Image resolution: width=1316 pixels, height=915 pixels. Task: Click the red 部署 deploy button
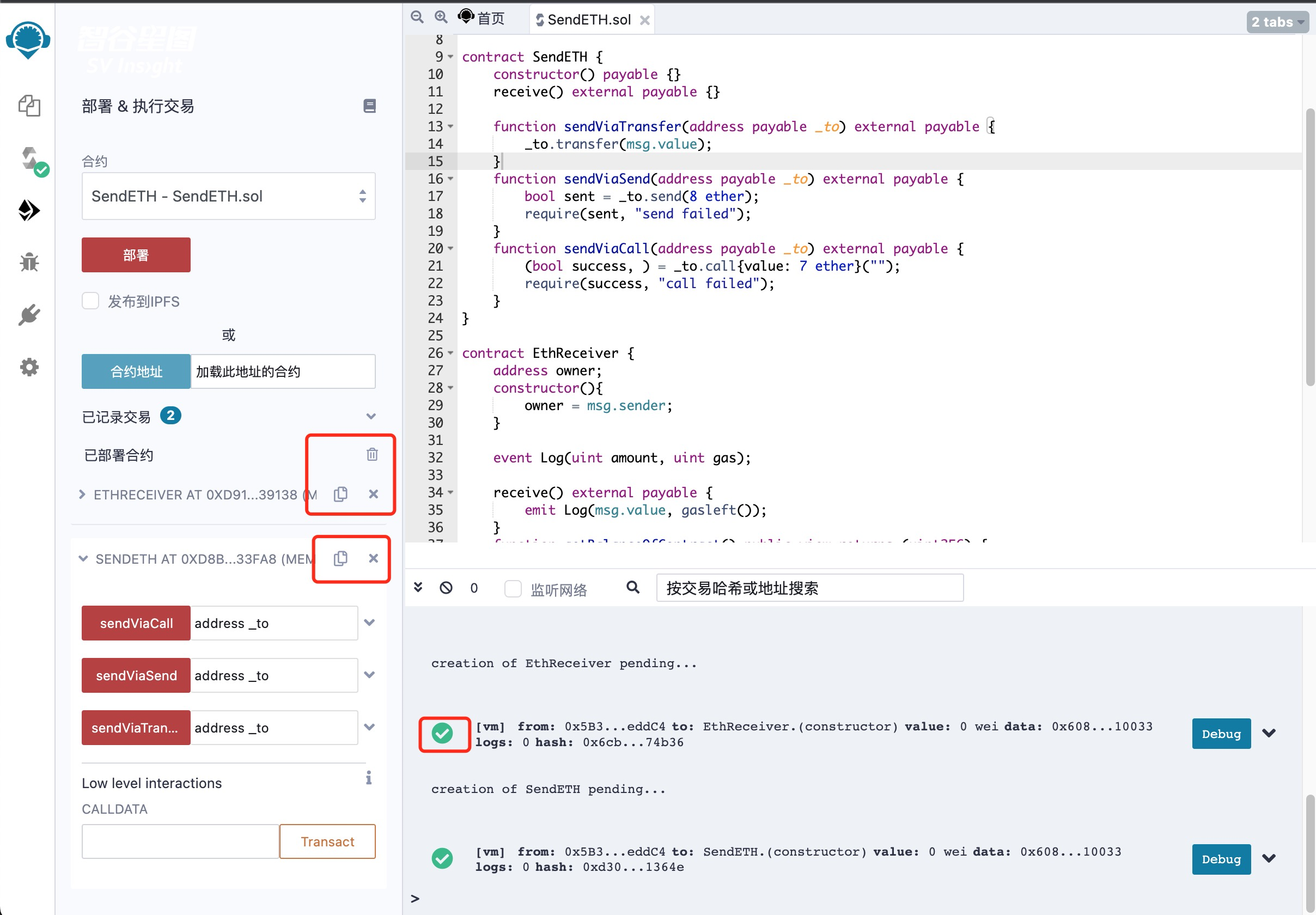pos(136,255)
